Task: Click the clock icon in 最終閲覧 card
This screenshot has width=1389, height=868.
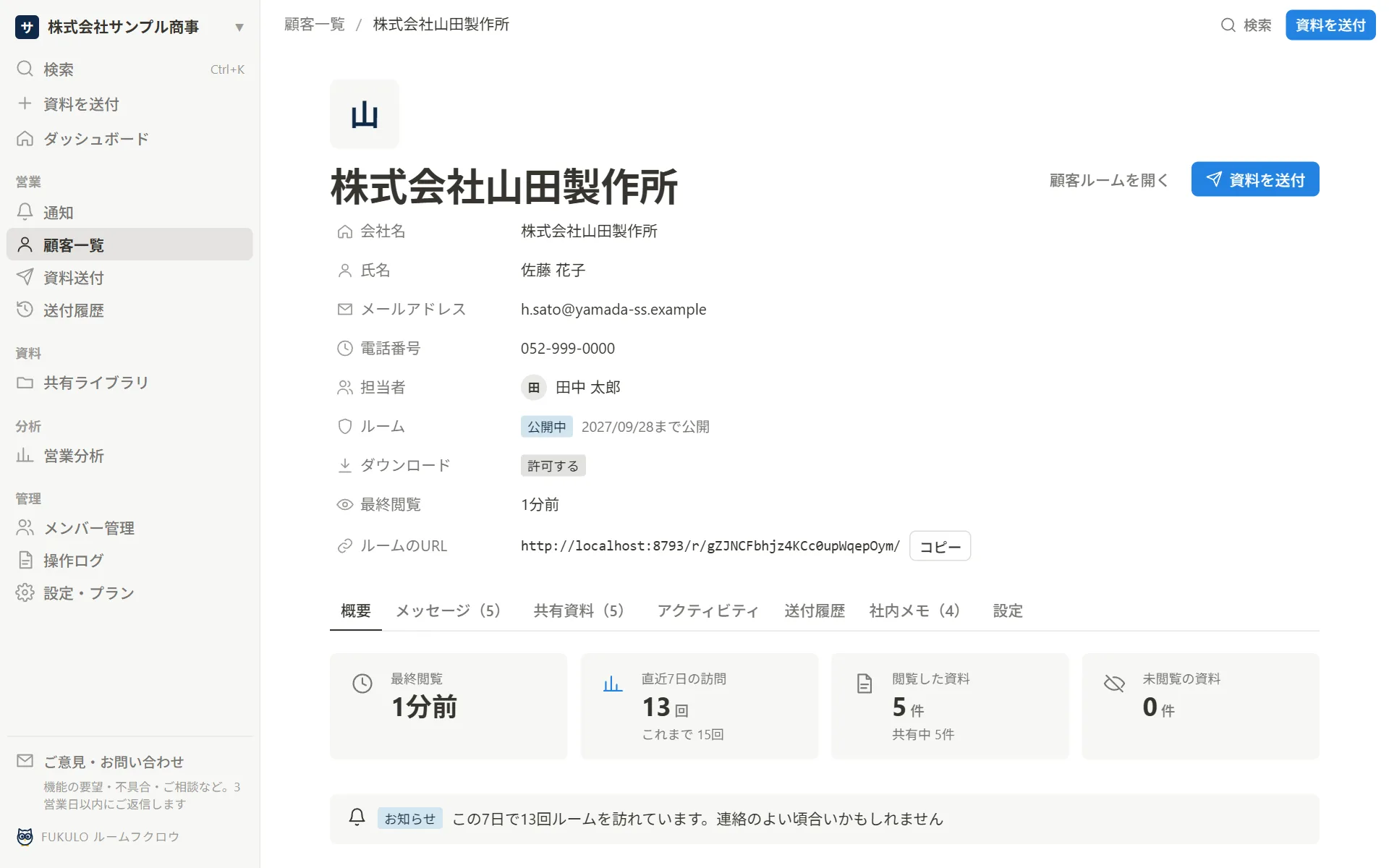Action: click(362, 684)
